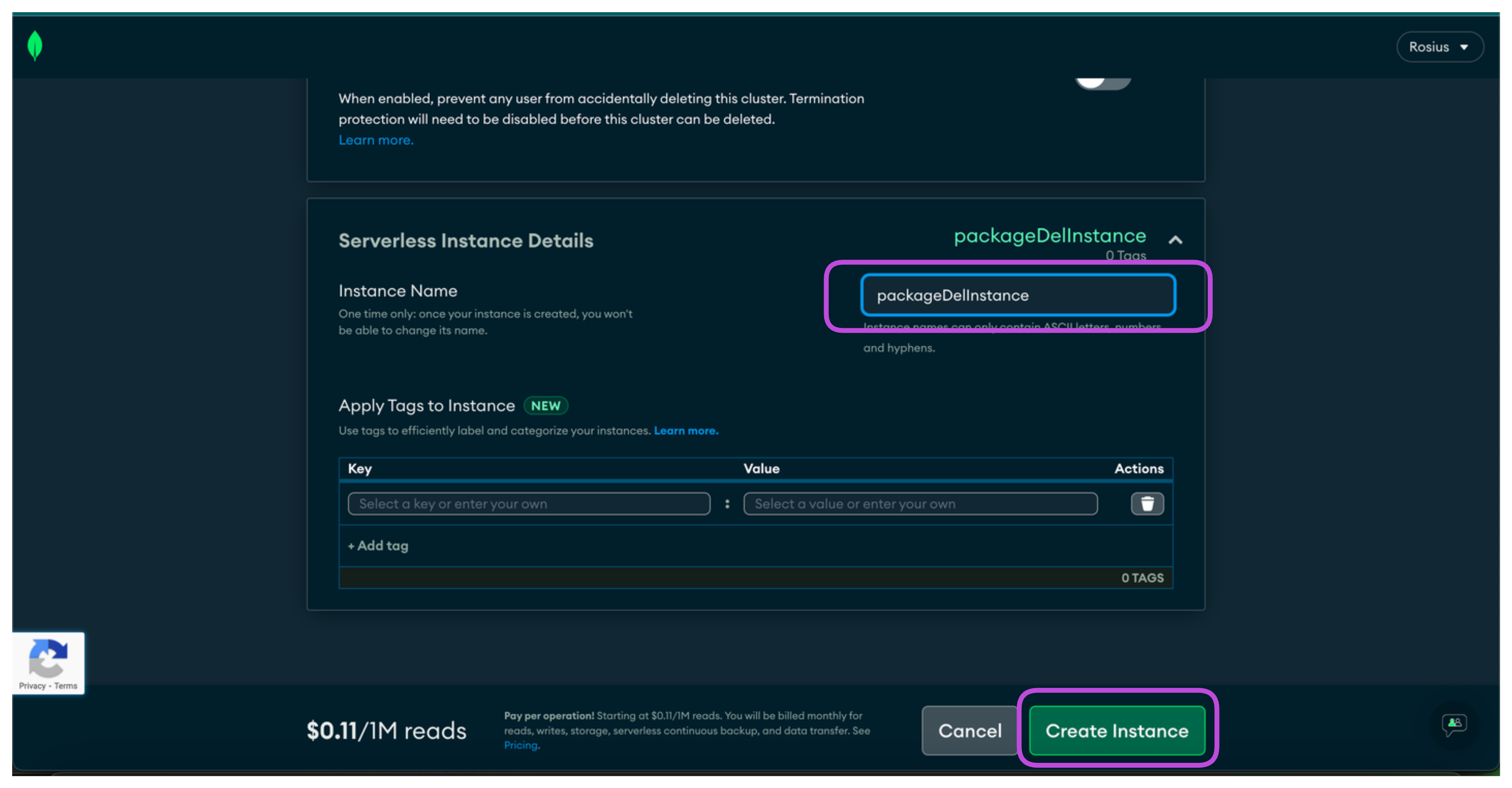The image size is (1512, 788).
Task: Click the + Add tag link
Action: point(378,545)
